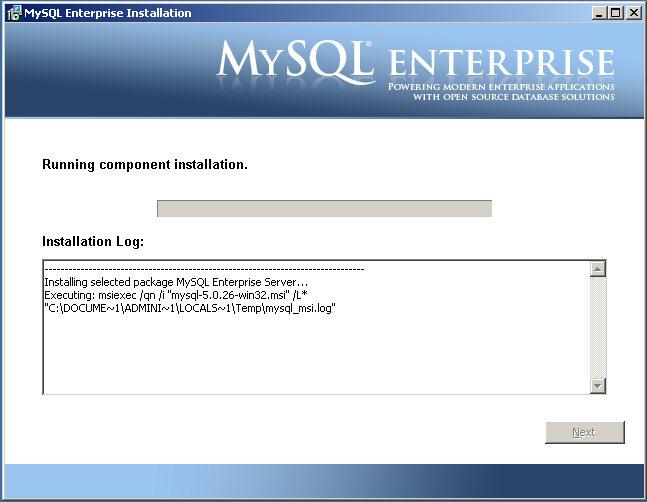Click the Installation Log vertical scrollbar track
647x502 pixels.
[599, 327]
